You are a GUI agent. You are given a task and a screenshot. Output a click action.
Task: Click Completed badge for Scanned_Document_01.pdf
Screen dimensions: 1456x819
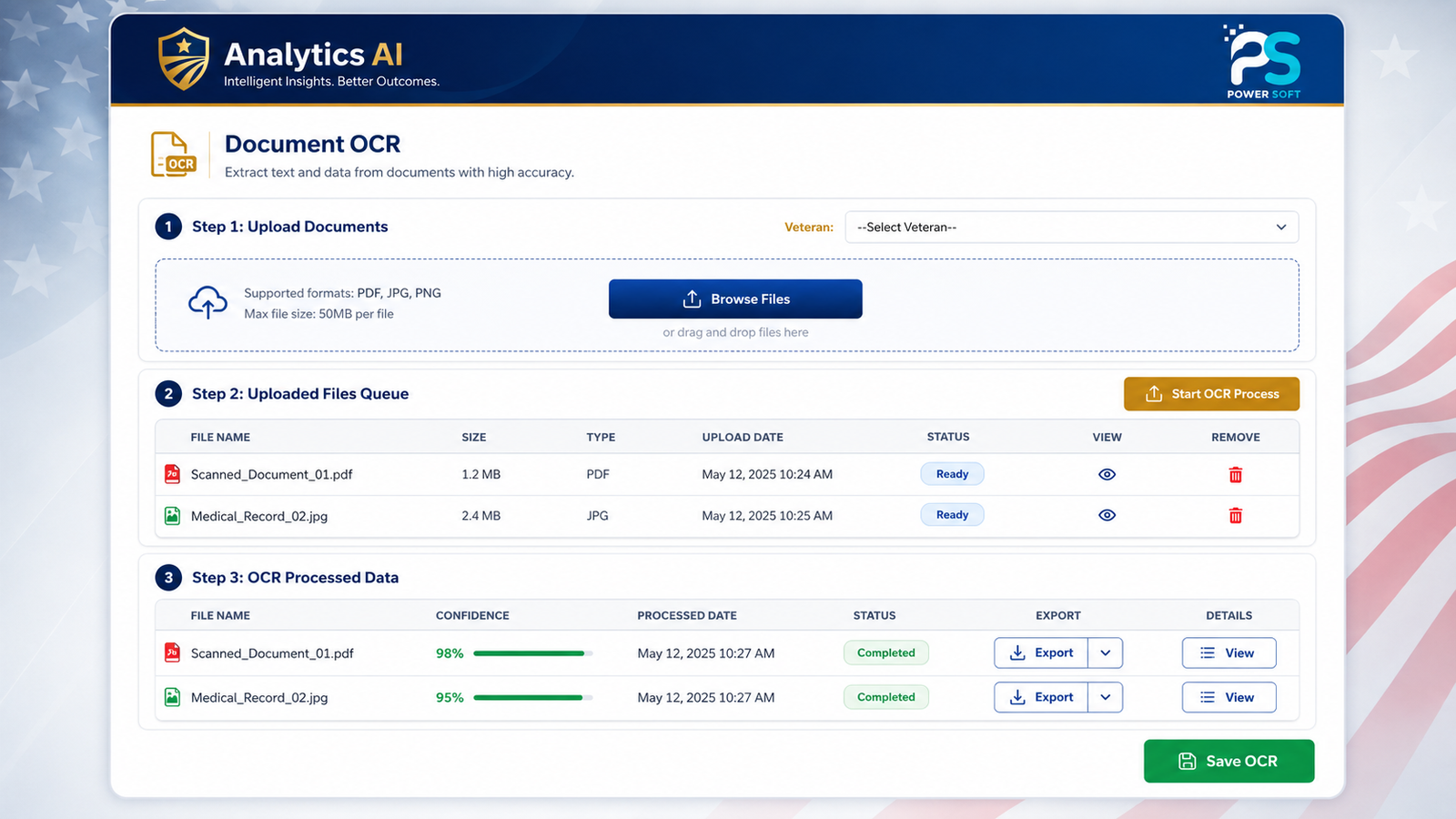tap(886, 652)
